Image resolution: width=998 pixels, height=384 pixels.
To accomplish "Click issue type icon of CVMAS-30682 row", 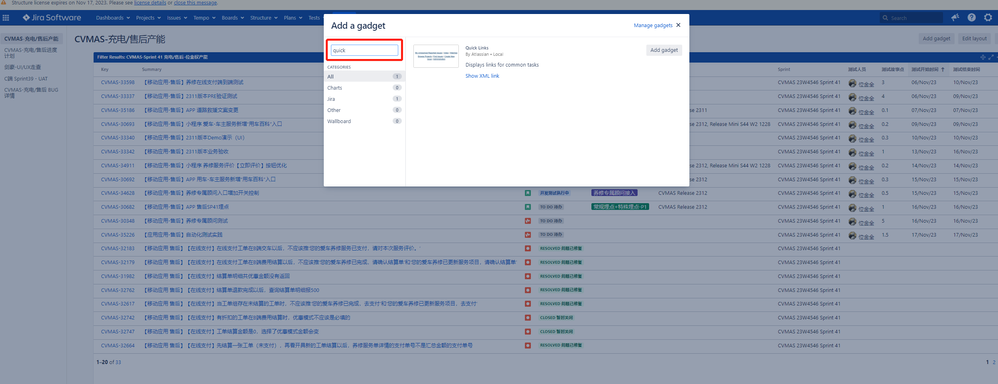I will pyautogui.click(x=528, y=207).
